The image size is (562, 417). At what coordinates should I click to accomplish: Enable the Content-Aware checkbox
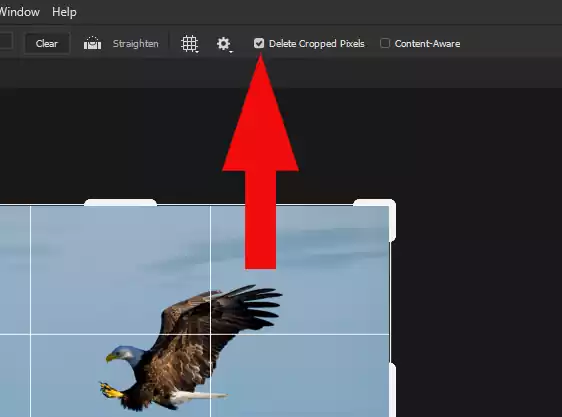[385, 43]
